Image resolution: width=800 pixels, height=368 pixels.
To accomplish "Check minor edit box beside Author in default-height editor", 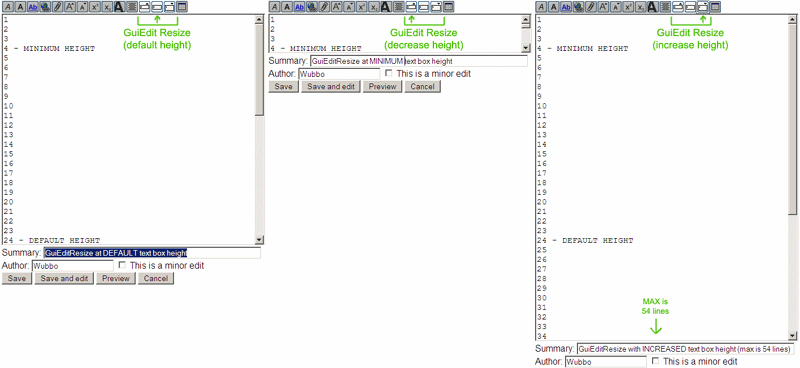I will (x=122, y=265).
